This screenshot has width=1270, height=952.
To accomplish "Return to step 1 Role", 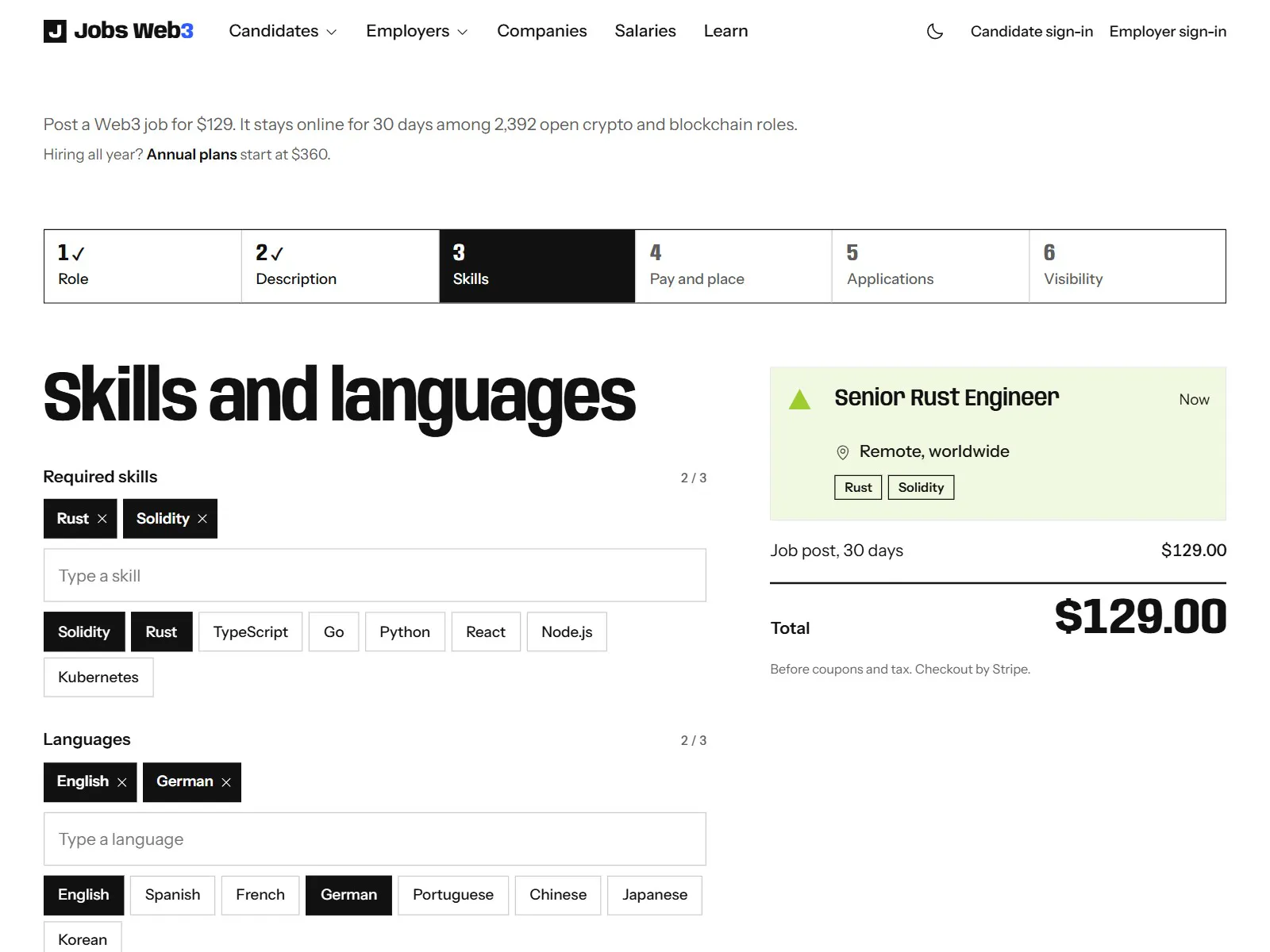I will pyautogui.click(x=143, y=267).
